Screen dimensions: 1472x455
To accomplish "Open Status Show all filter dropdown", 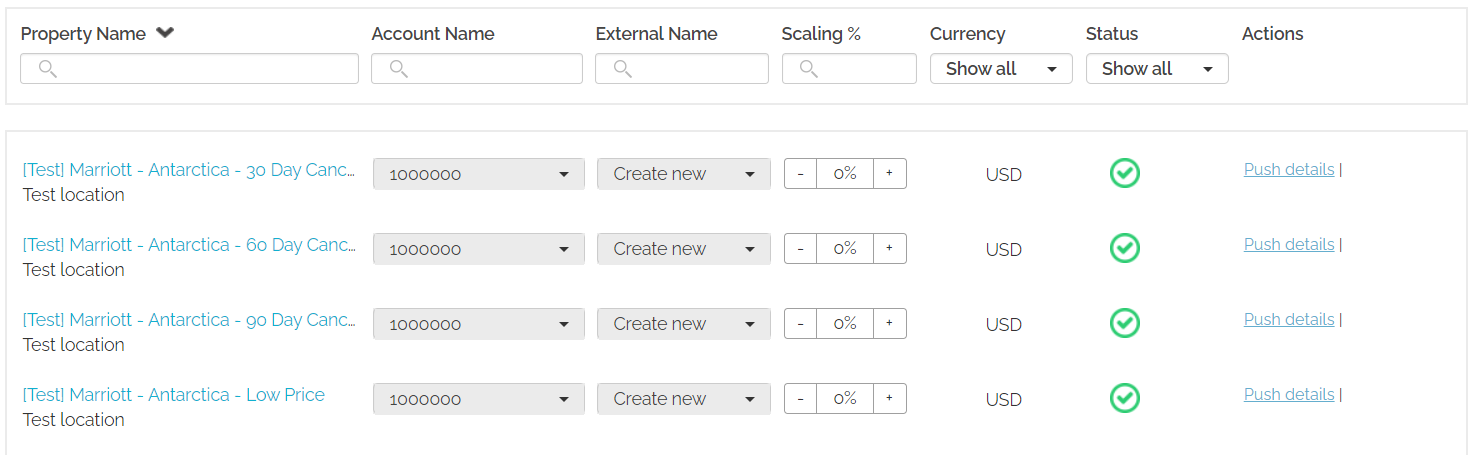I will click(x=1157, y=69).
